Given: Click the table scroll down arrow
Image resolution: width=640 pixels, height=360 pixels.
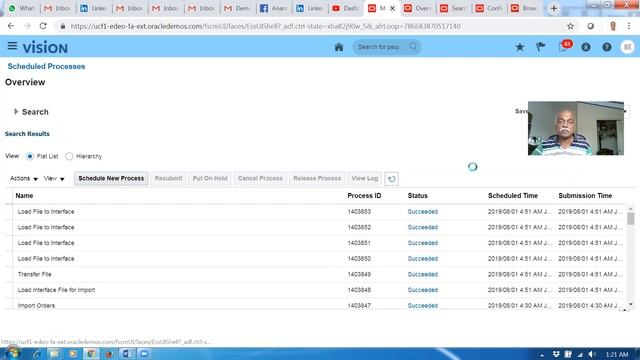Looking at the screenshot, I should [x=631, y=304].
